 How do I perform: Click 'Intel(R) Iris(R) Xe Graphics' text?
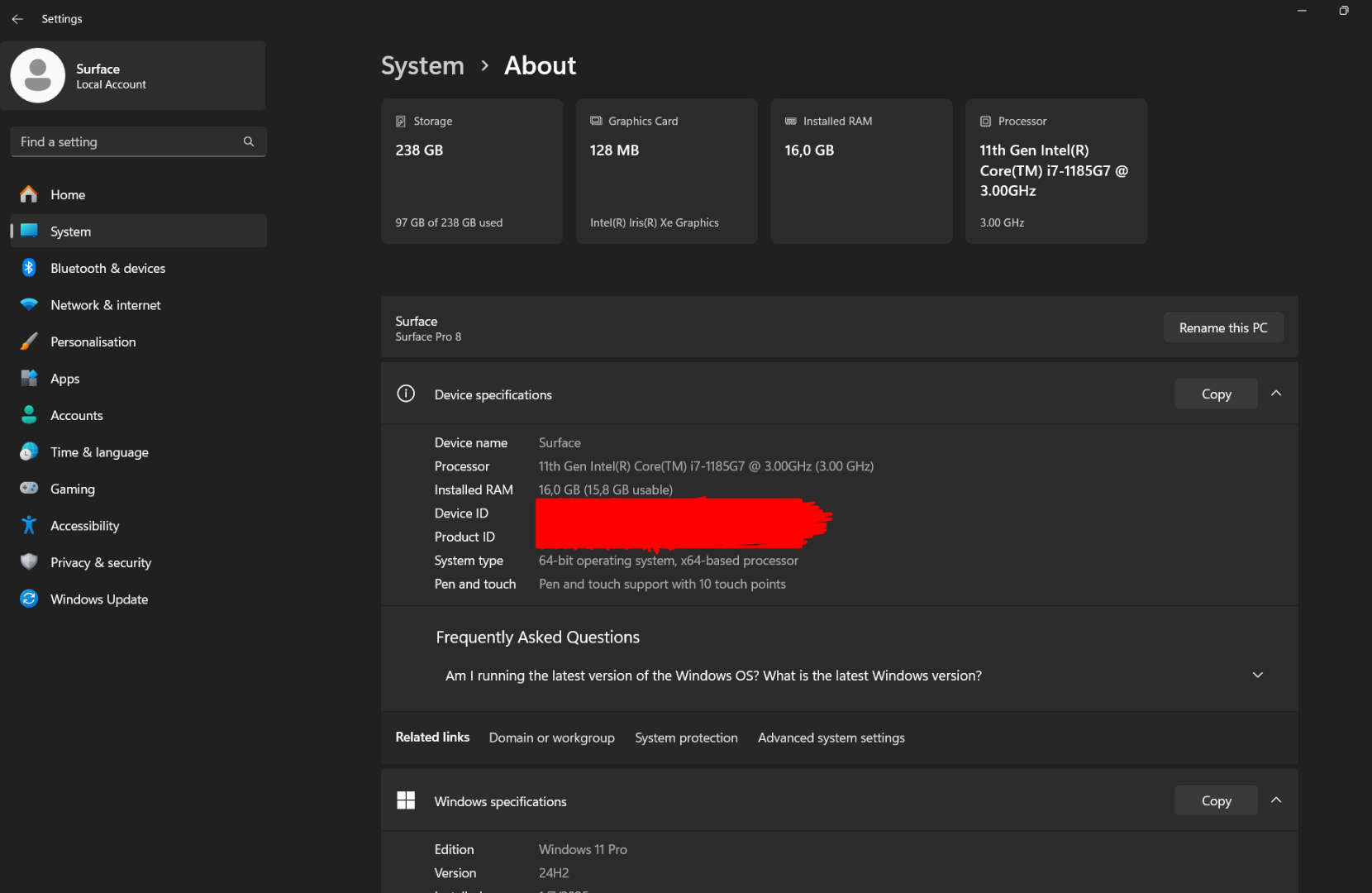655,222
